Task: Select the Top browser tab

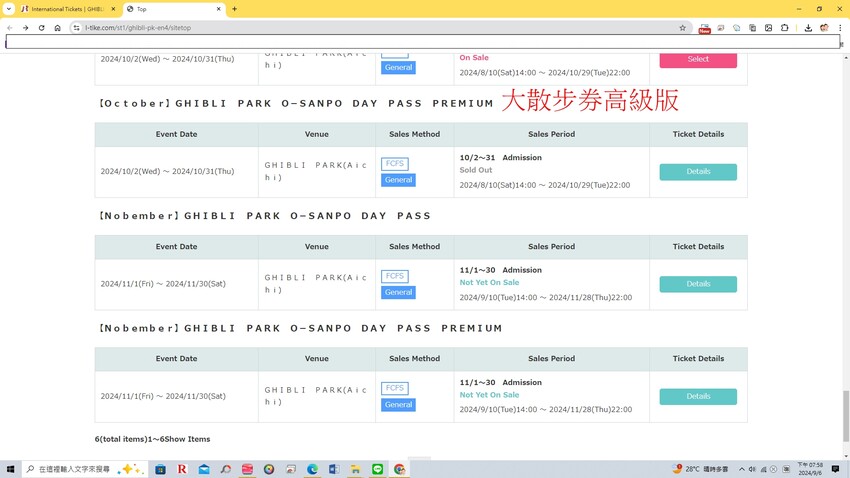Action: coord(173,9)
